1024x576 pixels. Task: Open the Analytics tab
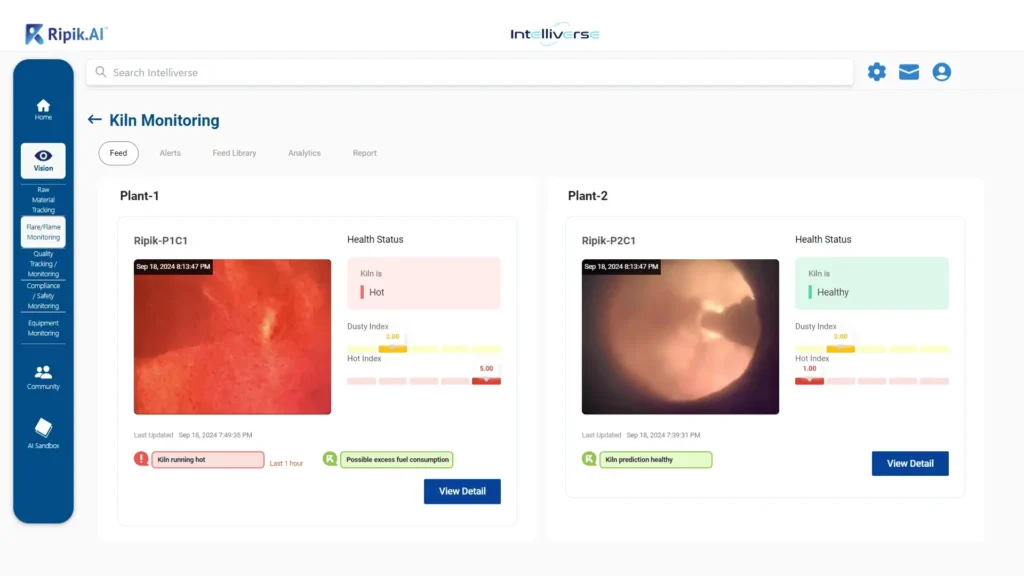[x=304, y=153]
